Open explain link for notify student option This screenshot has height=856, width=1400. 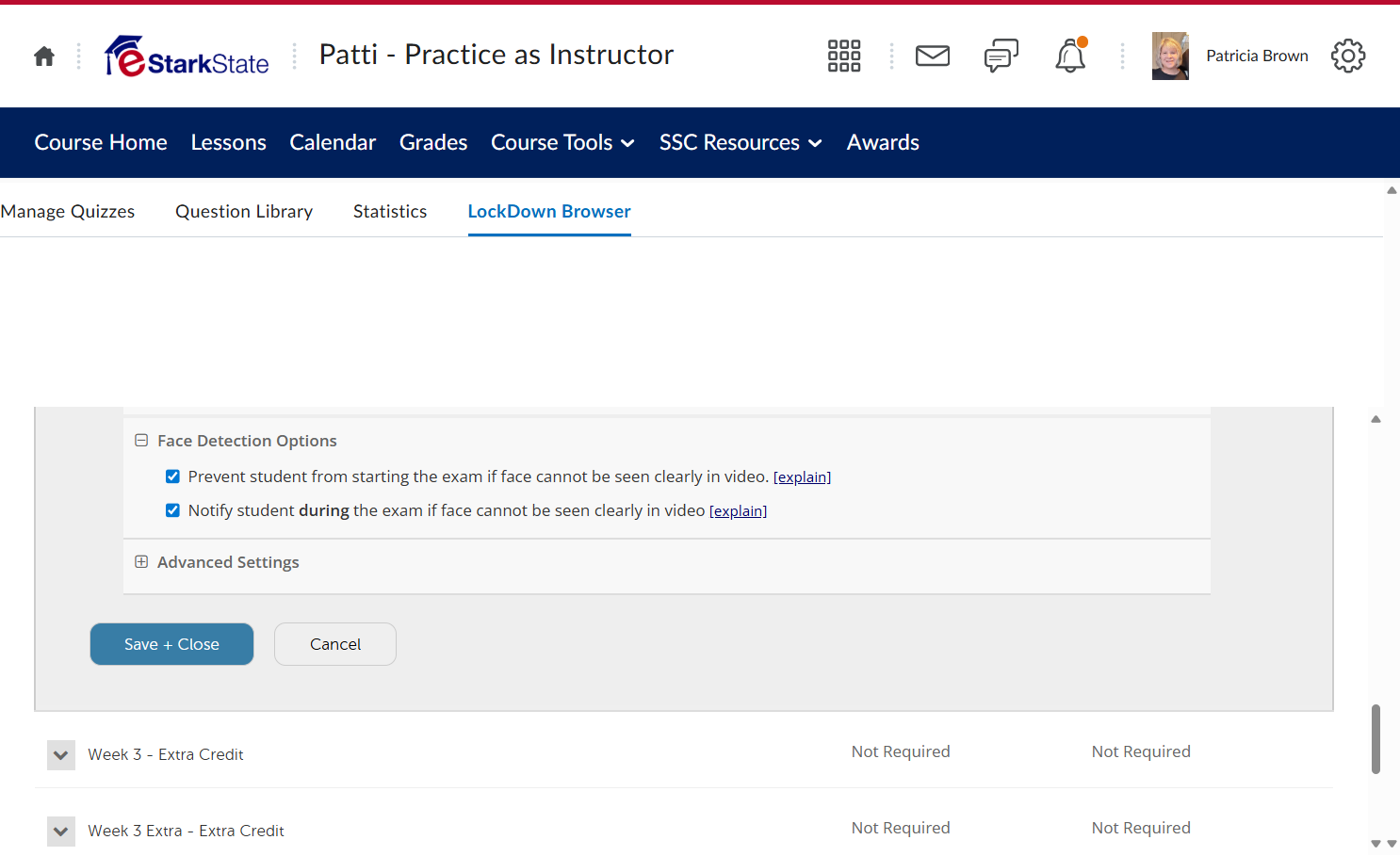[x=738, y=511]
